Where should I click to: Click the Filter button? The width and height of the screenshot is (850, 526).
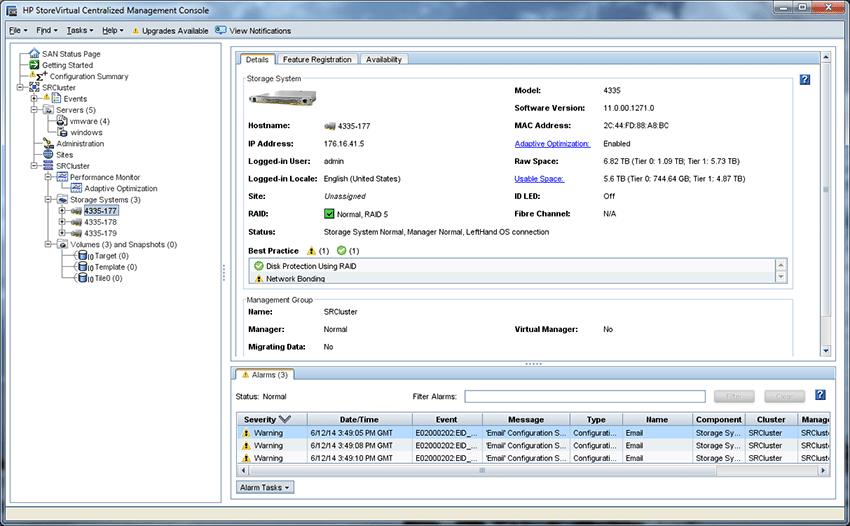coord(734,396)
